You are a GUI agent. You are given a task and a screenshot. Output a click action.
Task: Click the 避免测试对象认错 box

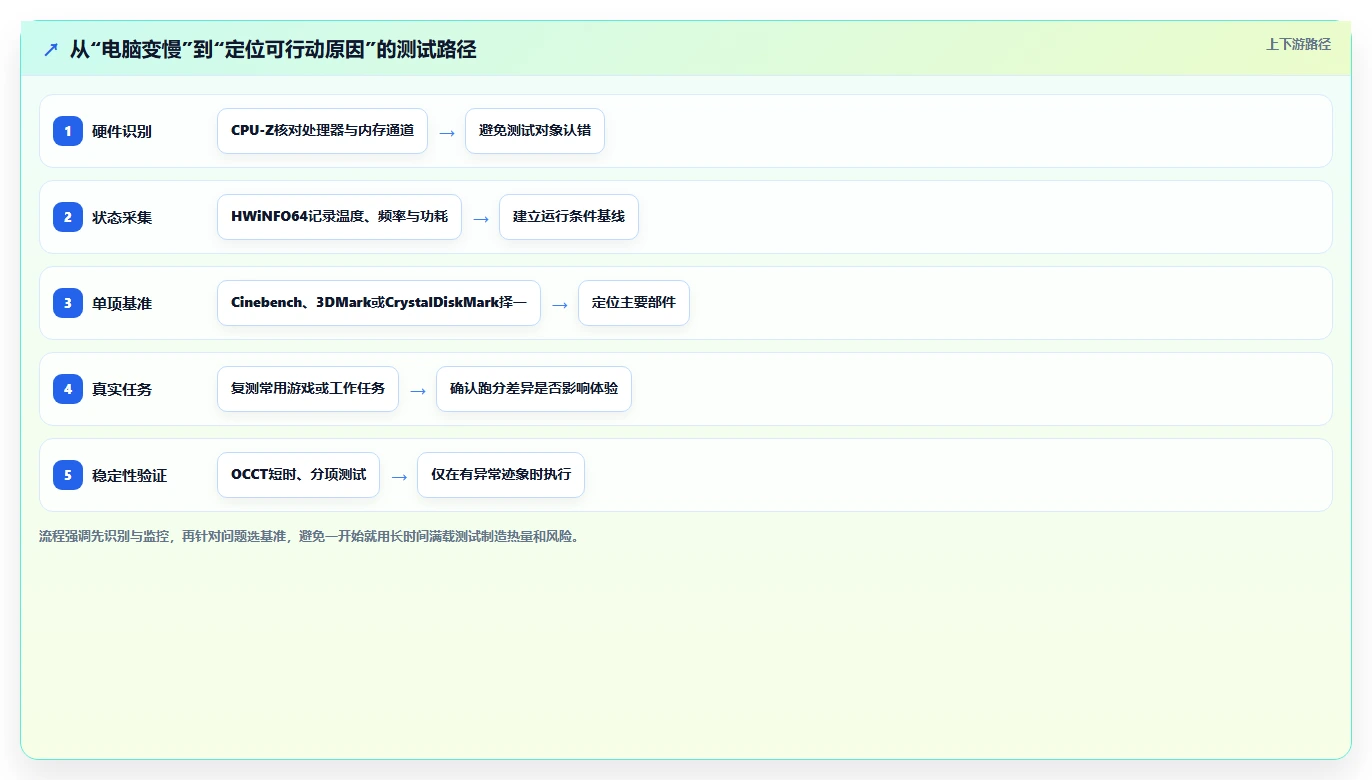(x=535, y=131)
